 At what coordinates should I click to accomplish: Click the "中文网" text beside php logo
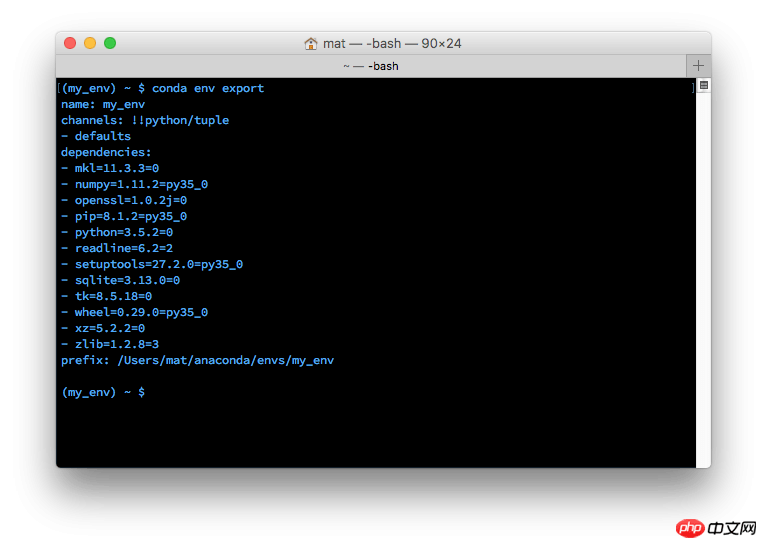point(732,528)
